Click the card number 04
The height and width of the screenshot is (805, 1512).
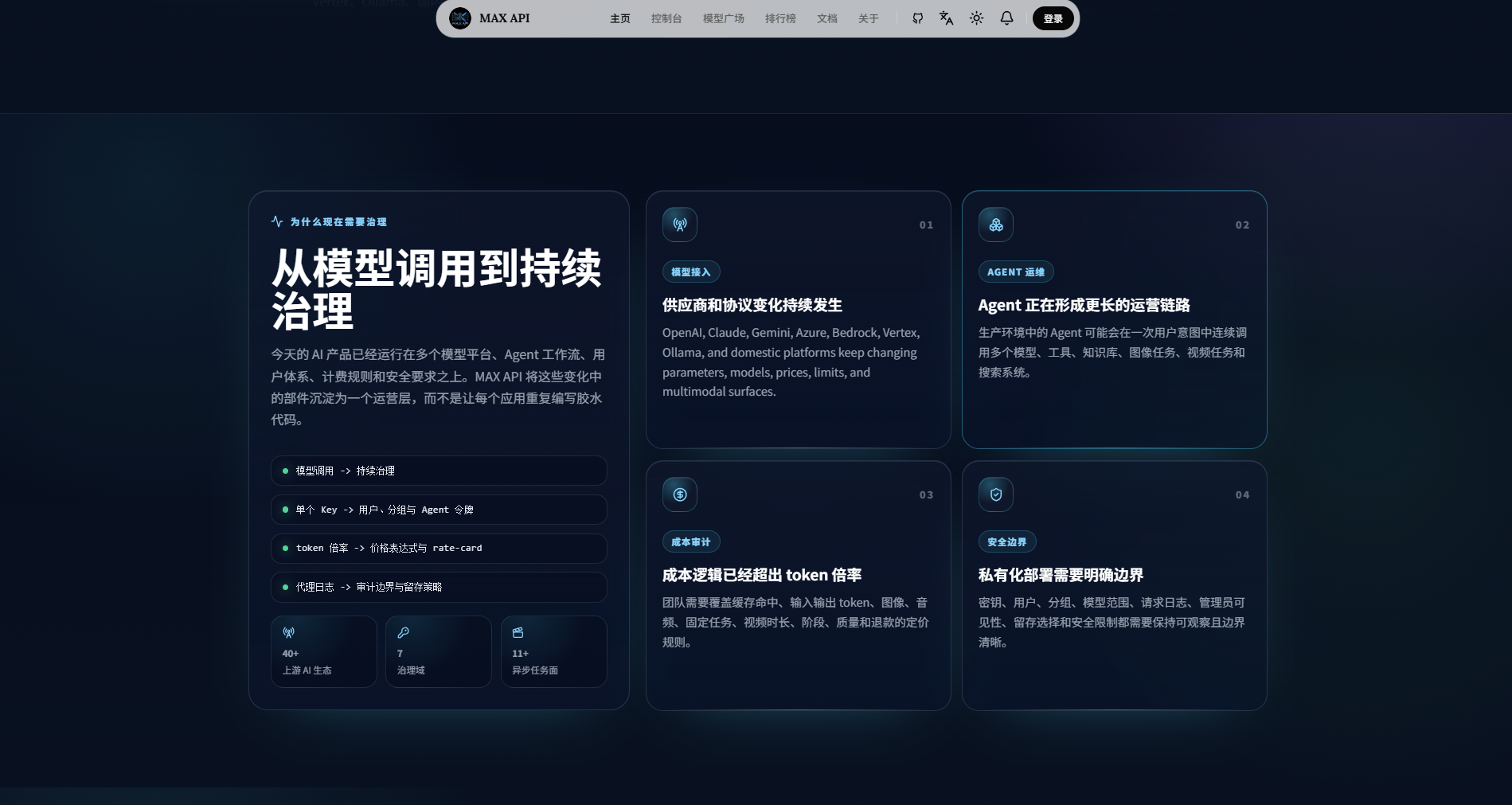[x=1242, y=495]
